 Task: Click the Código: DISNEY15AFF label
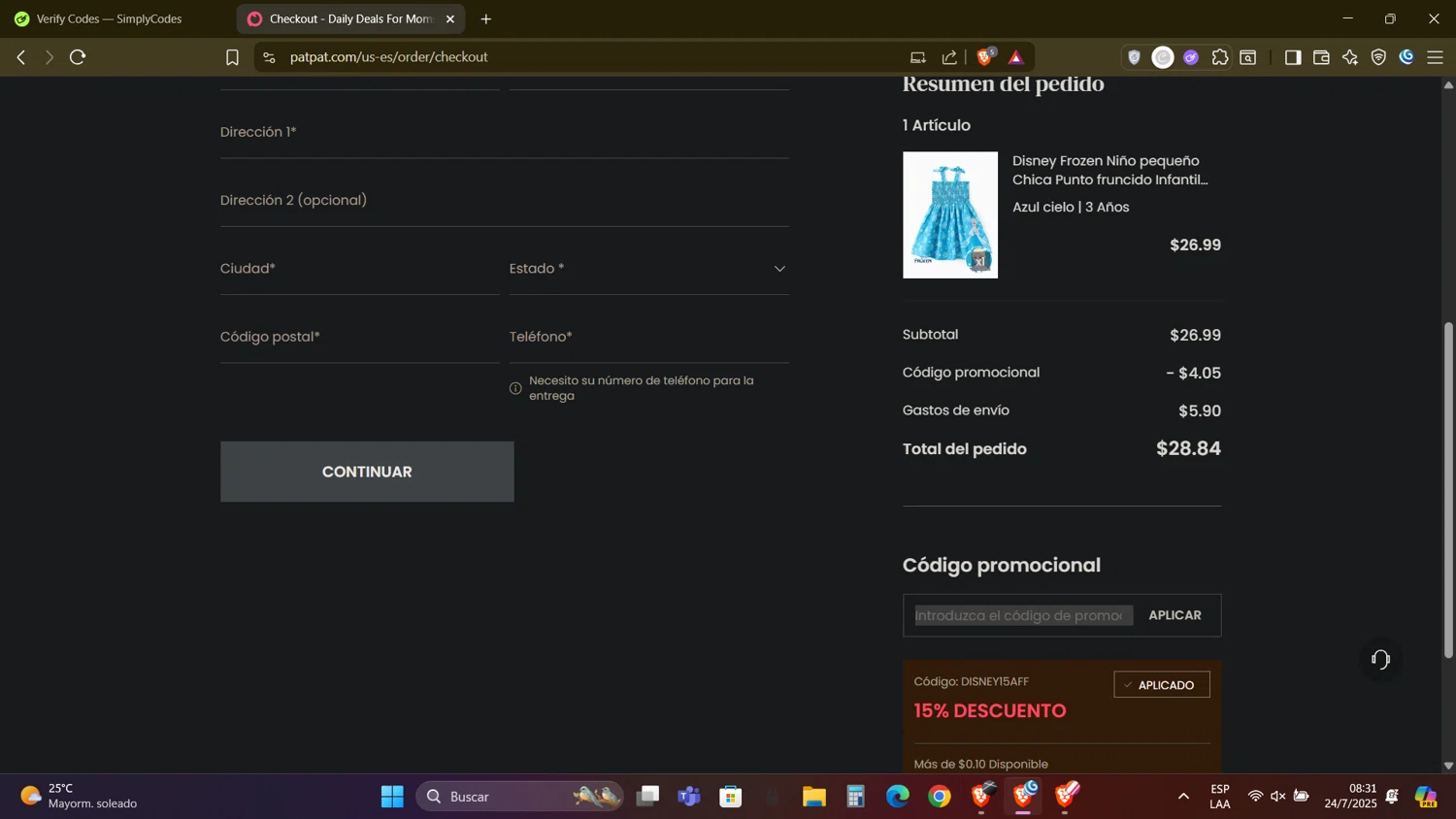click(972, 682)
